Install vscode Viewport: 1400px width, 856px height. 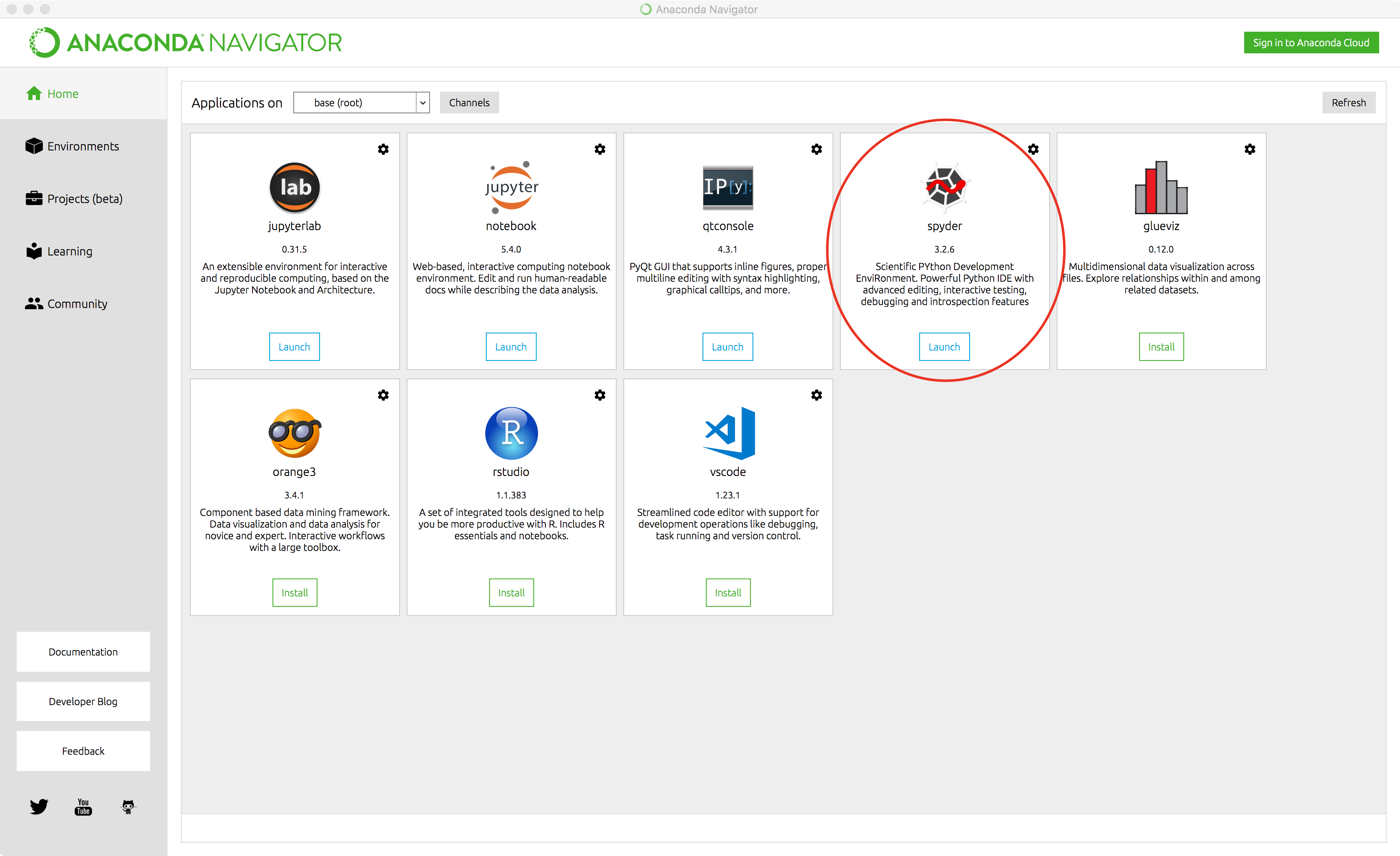point(728,593)
